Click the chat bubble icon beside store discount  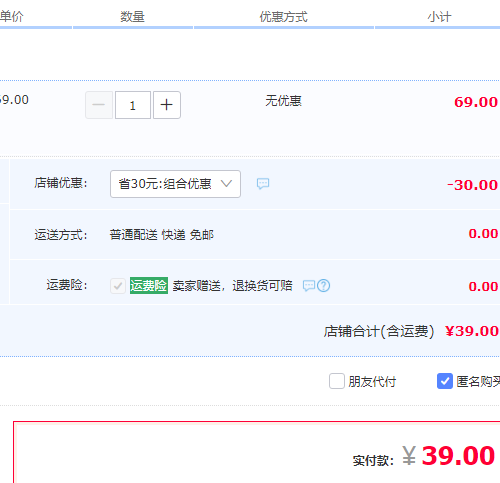coord(263,184)
